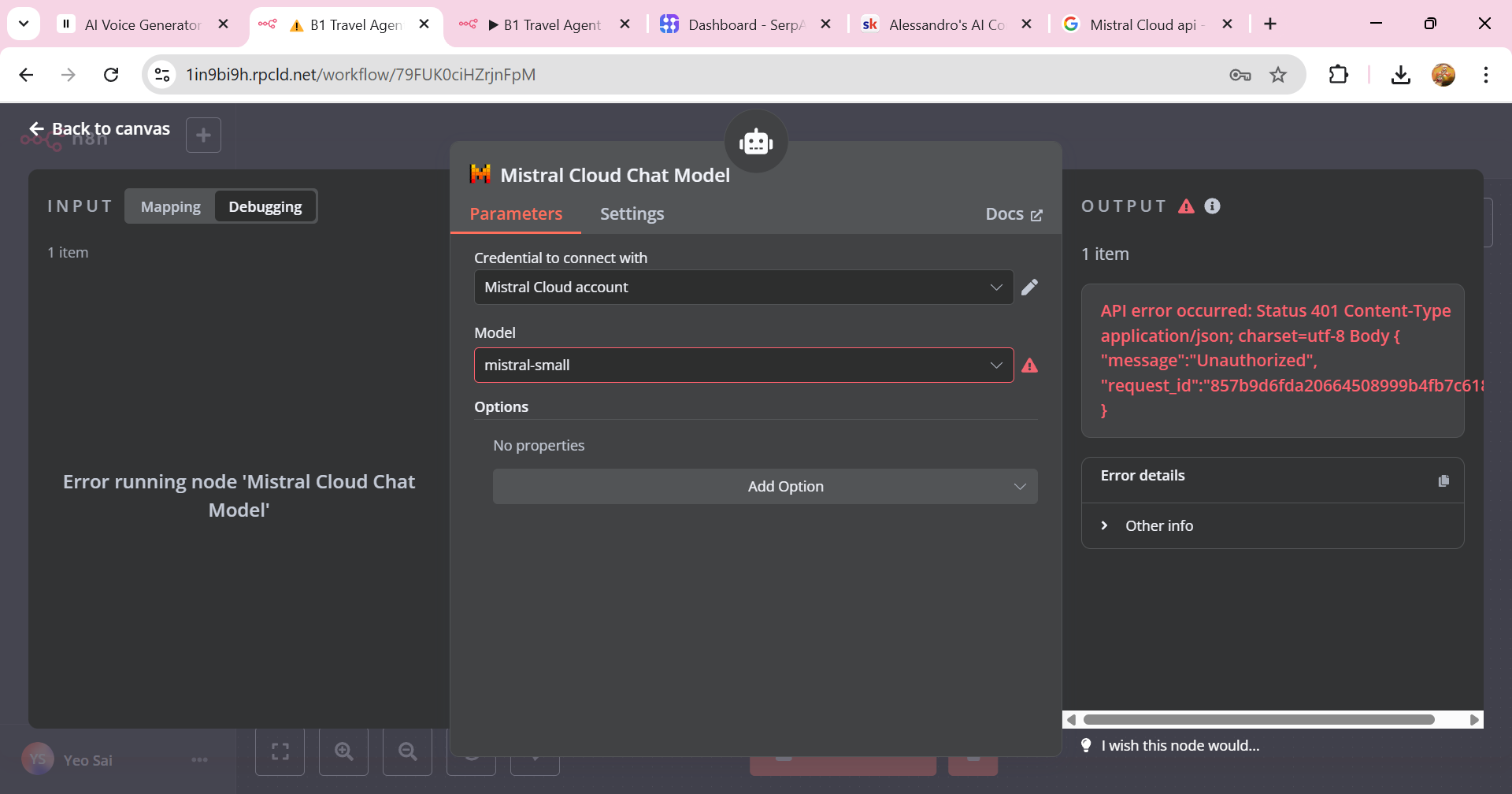Open the user menu dots beside Yeo Sai
Viewport: 1512px width, 794px height.
pyautogui.click(x=199, y=760)
